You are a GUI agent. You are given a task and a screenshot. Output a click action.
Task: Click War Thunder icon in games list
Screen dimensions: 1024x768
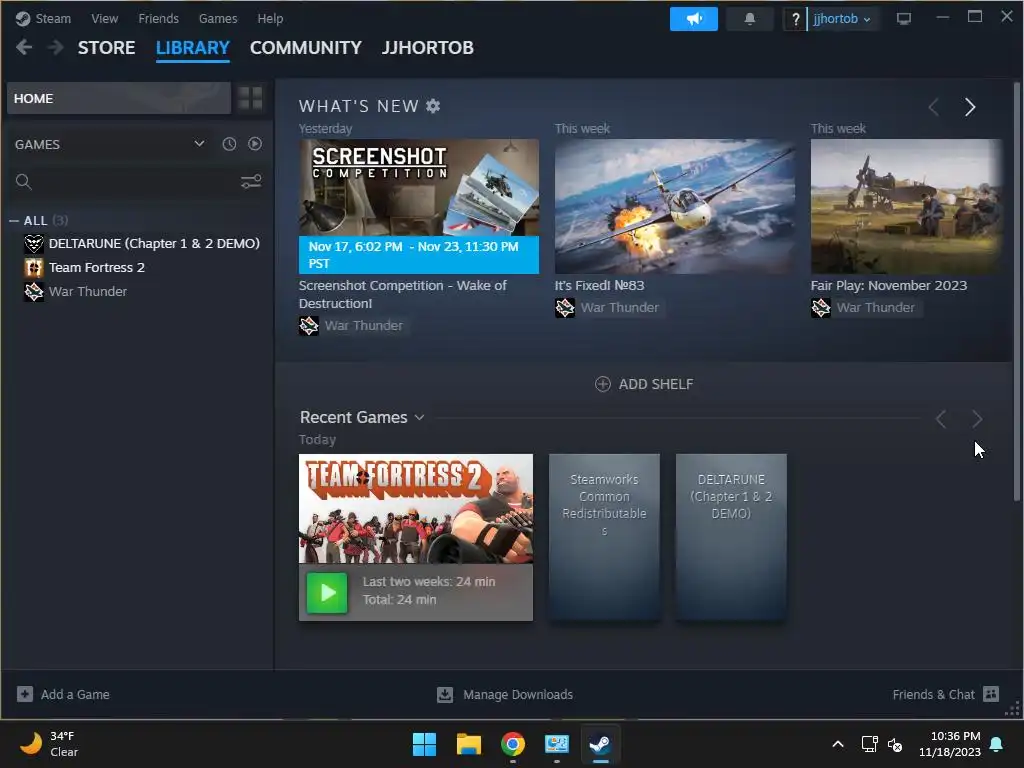tap(33, 292)
